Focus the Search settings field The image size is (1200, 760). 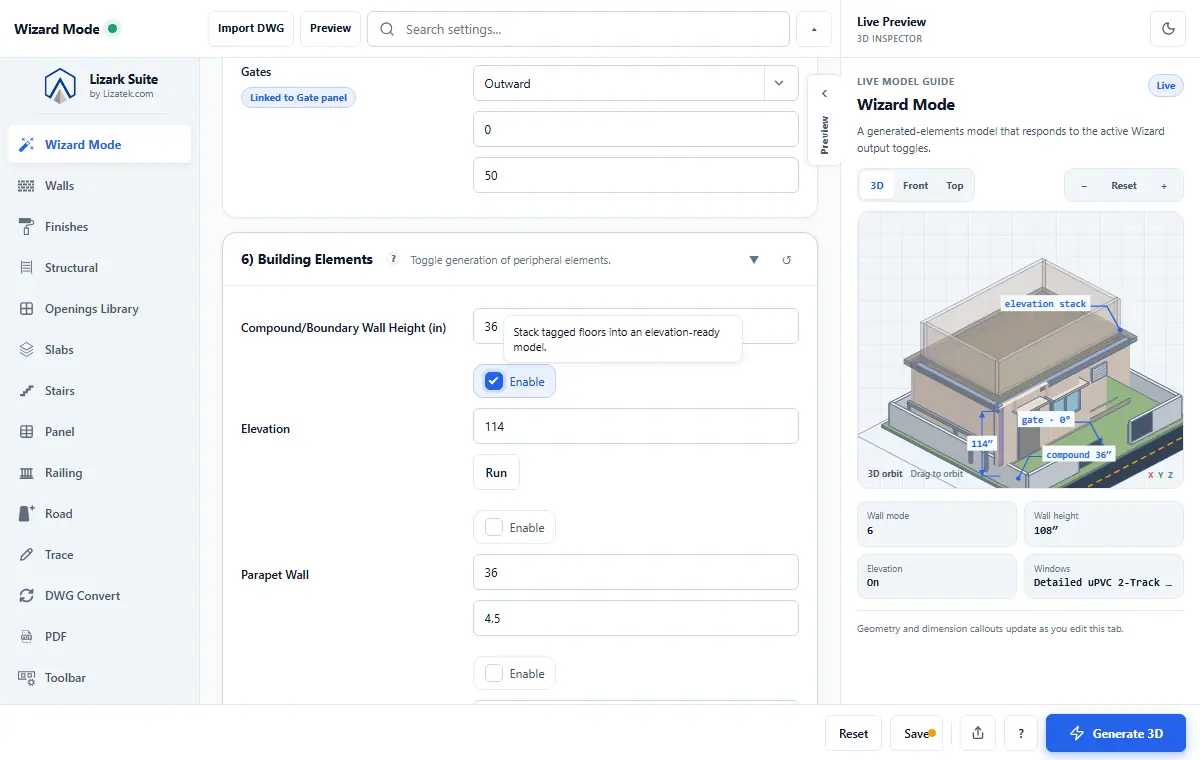click(578, 29)
